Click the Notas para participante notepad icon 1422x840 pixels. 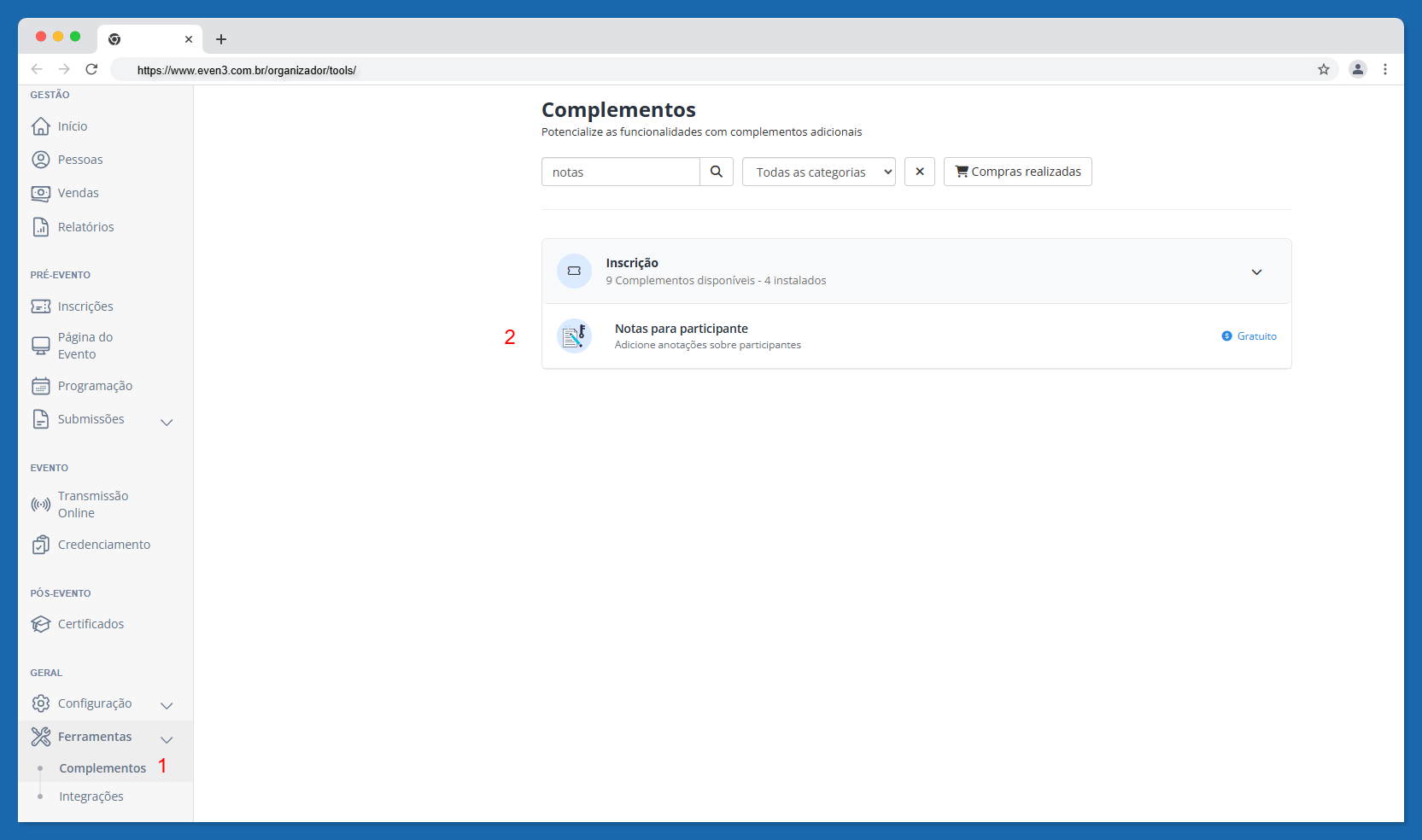point(574,336)
